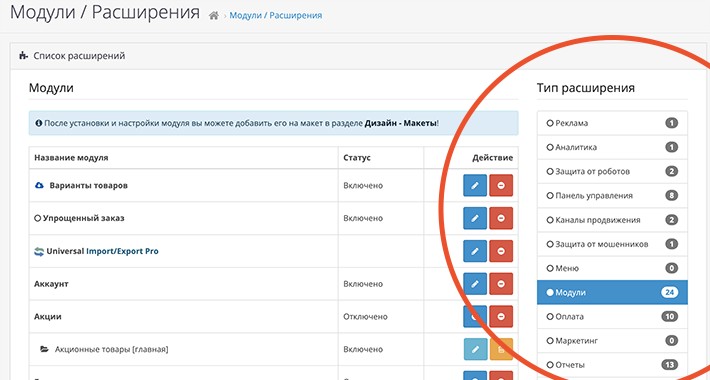This screenshot has height=380, width=710.
Task: Click the count badge 10 on Оплата
Action: click(670, 317)
